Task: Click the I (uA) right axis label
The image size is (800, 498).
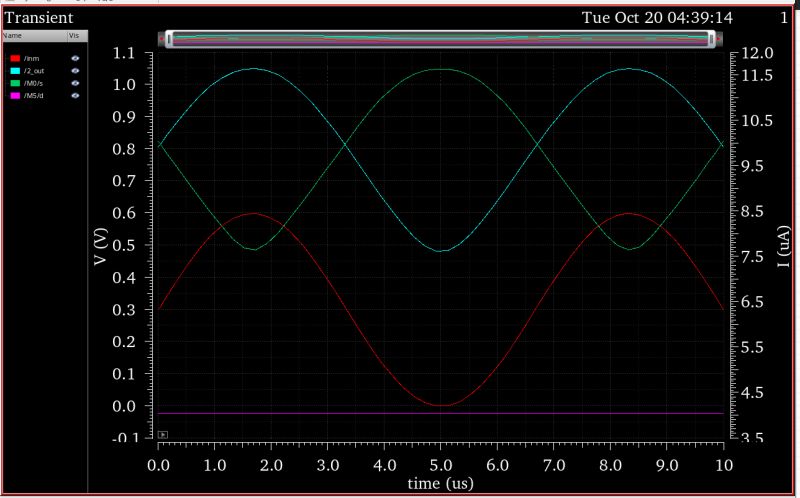Action: [x=783, y=246]
